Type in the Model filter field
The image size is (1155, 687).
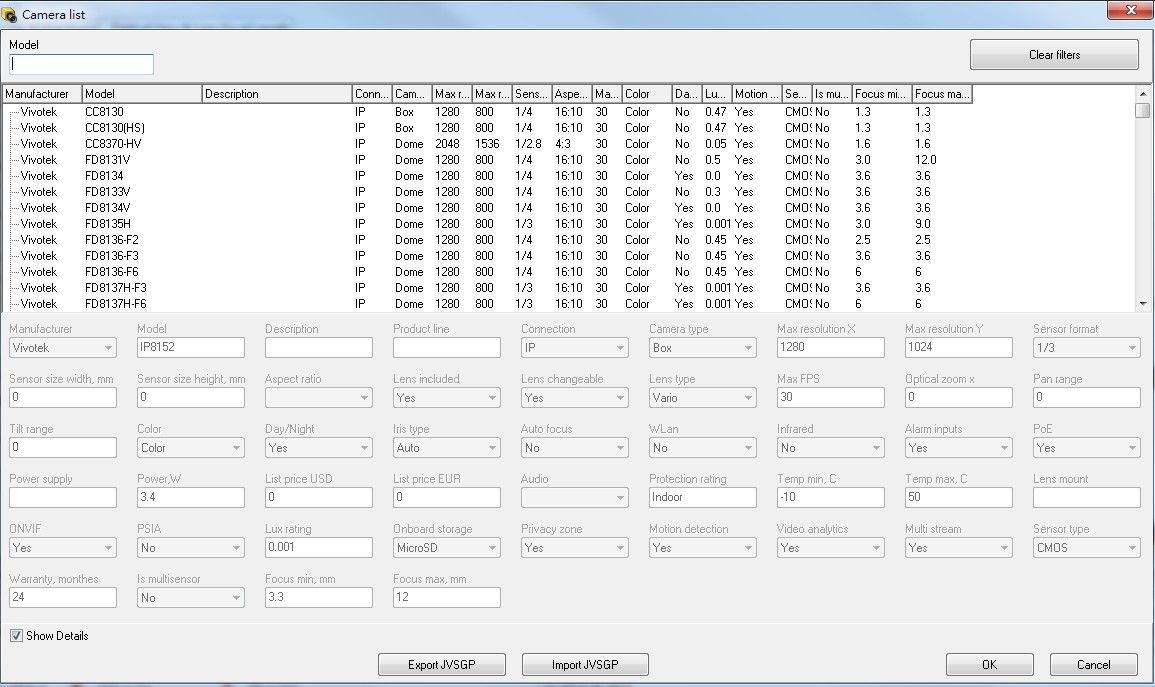click(x=81, y=64)
